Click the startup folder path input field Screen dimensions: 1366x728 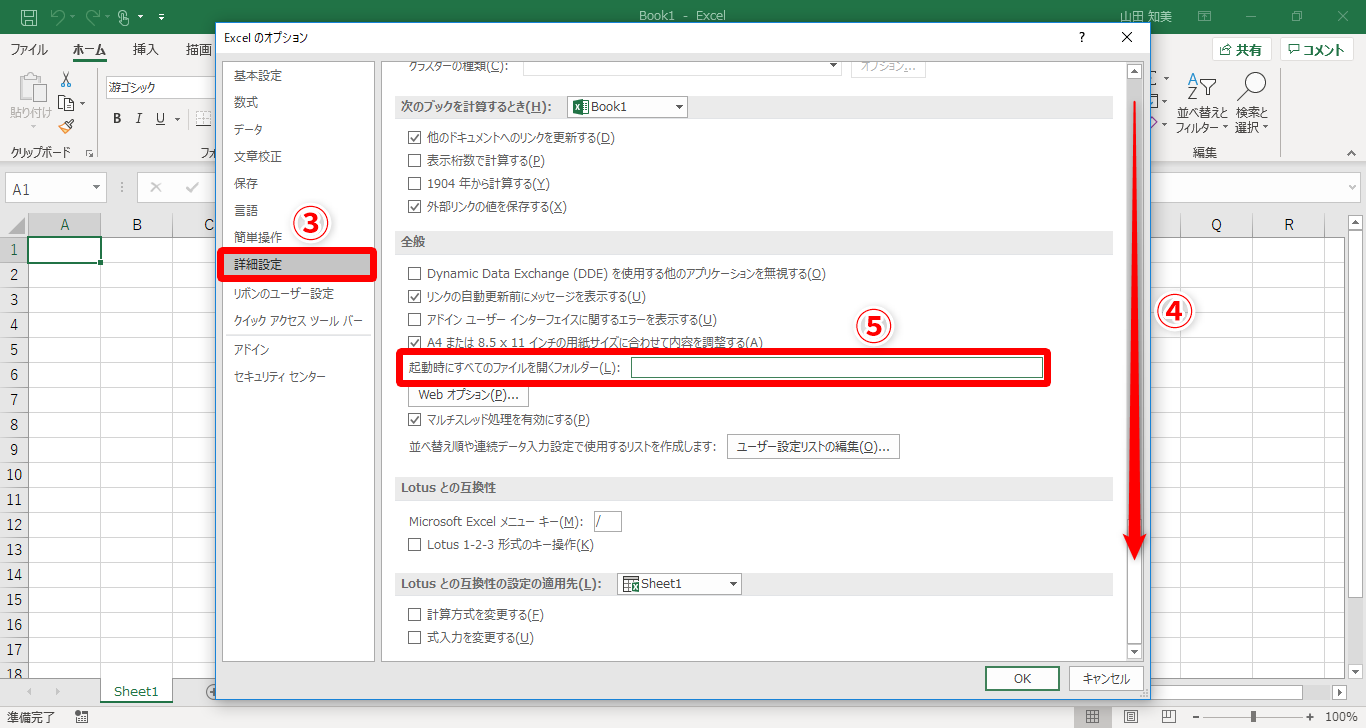pyautogui.click(x=837, y=368)
